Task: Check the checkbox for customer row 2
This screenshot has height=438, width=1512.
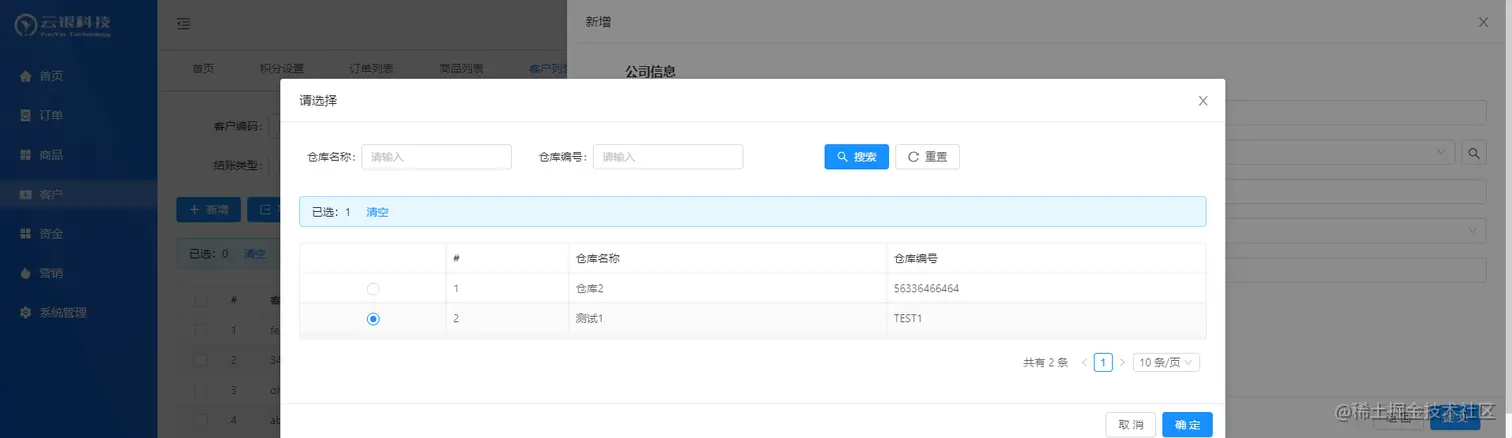Action: (x=200, y=359)
